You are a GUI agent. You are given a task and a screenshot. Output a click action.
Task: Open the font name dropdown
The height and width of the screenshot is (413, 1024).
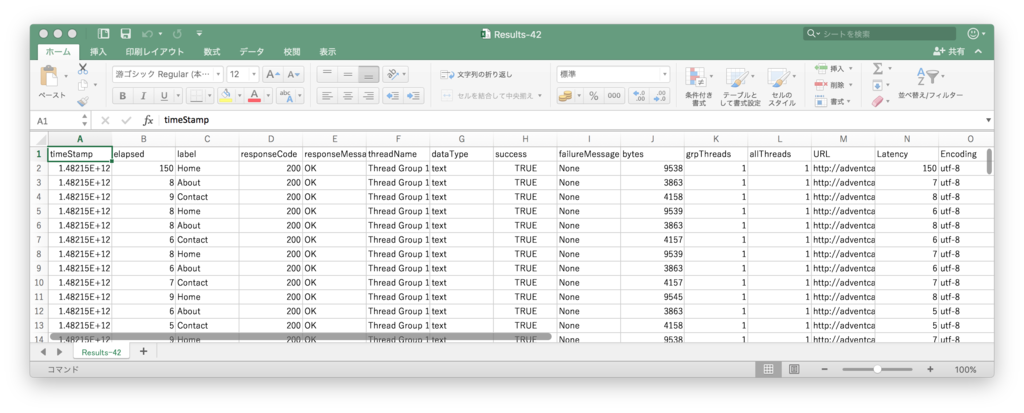click(x=219, y=74)
